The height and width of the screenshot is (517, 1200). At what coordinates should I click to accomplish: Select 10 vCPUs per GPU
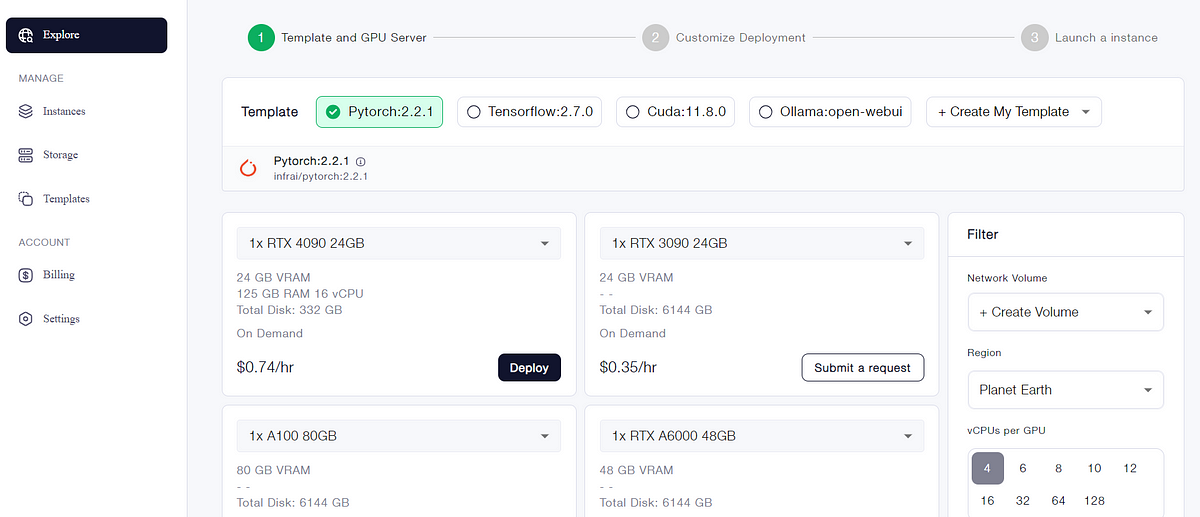(1094, 468)
